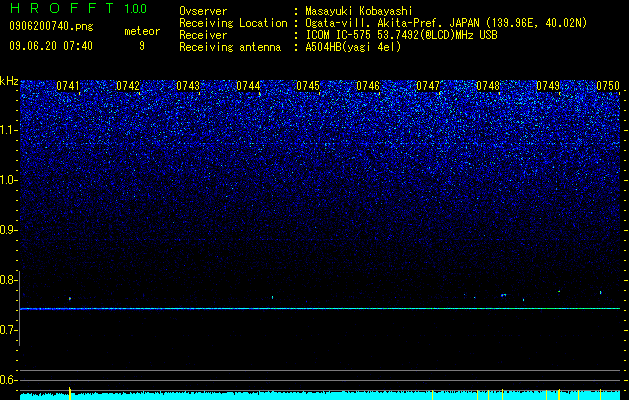Click the cyan signal level bar
This screenshot has width=629, height=400.
[x=320, y=396]
